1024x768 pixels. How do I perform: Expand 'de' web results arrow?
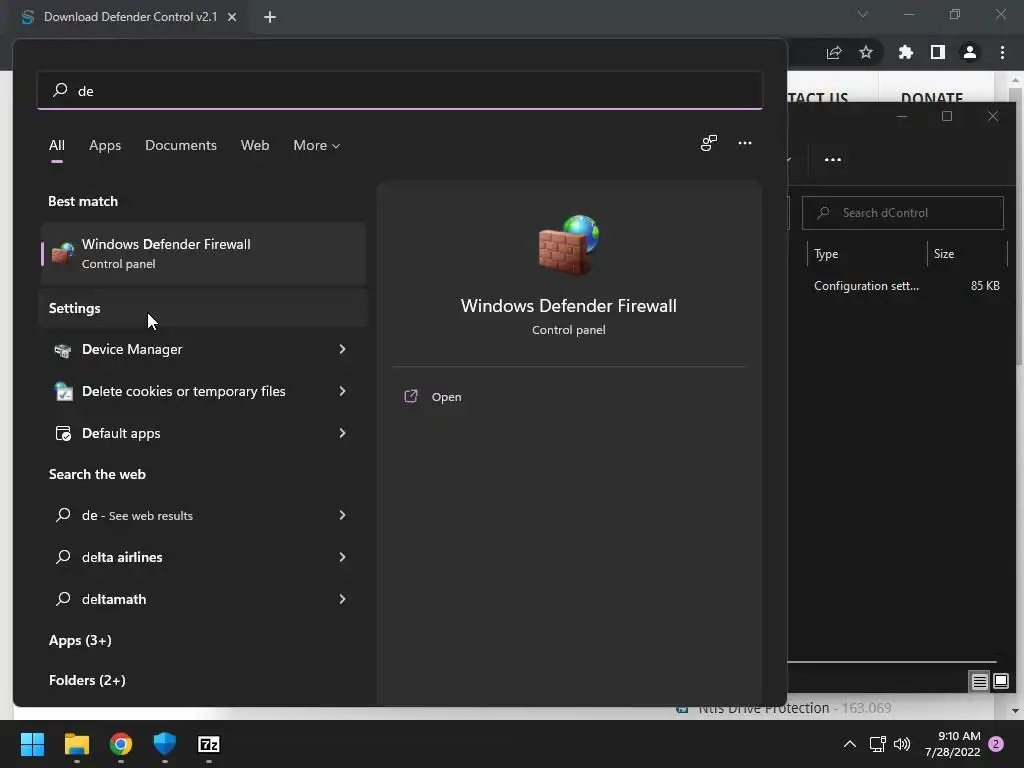coord(342,515)
